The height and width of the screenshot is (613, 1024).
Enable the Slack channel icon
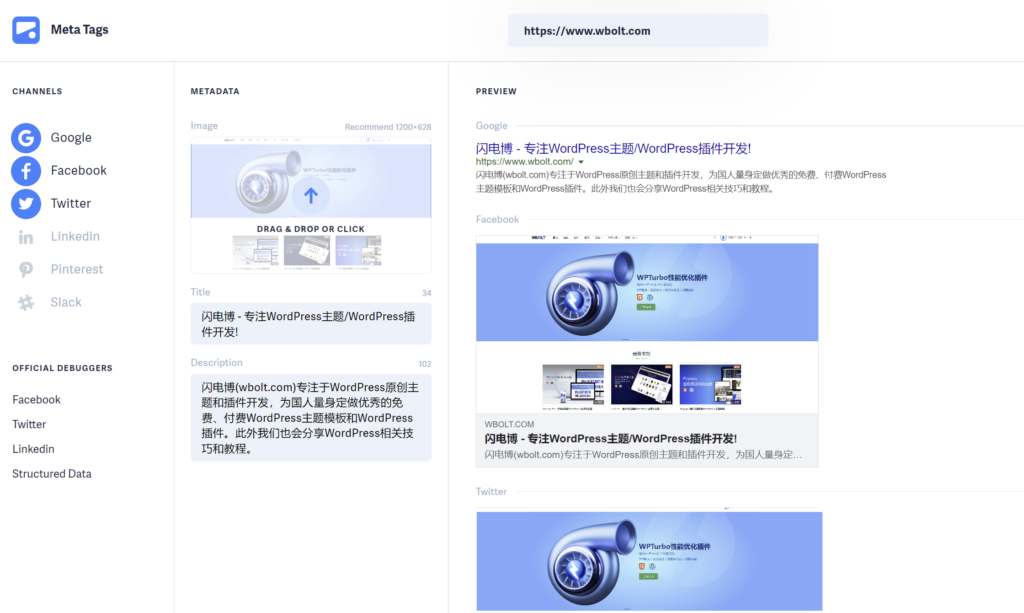tap(26, 302)
